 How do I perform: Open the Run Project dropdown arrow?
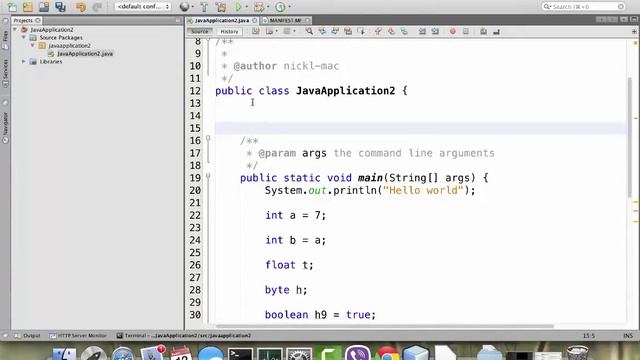247,7
